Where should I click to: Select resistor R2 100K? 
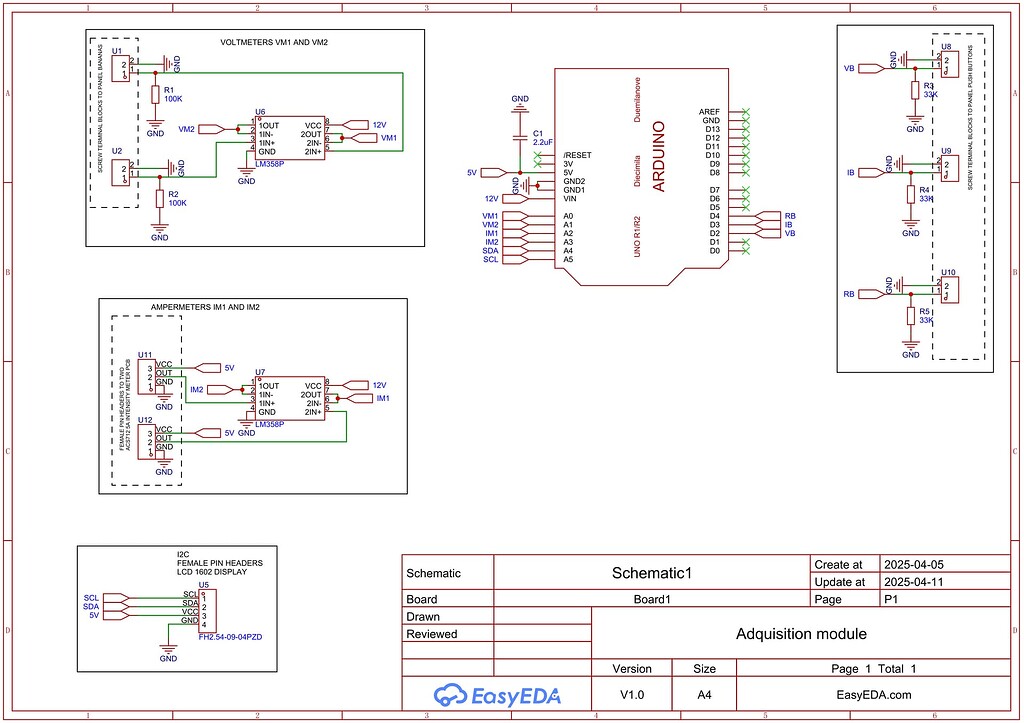[x=160, y=199]
